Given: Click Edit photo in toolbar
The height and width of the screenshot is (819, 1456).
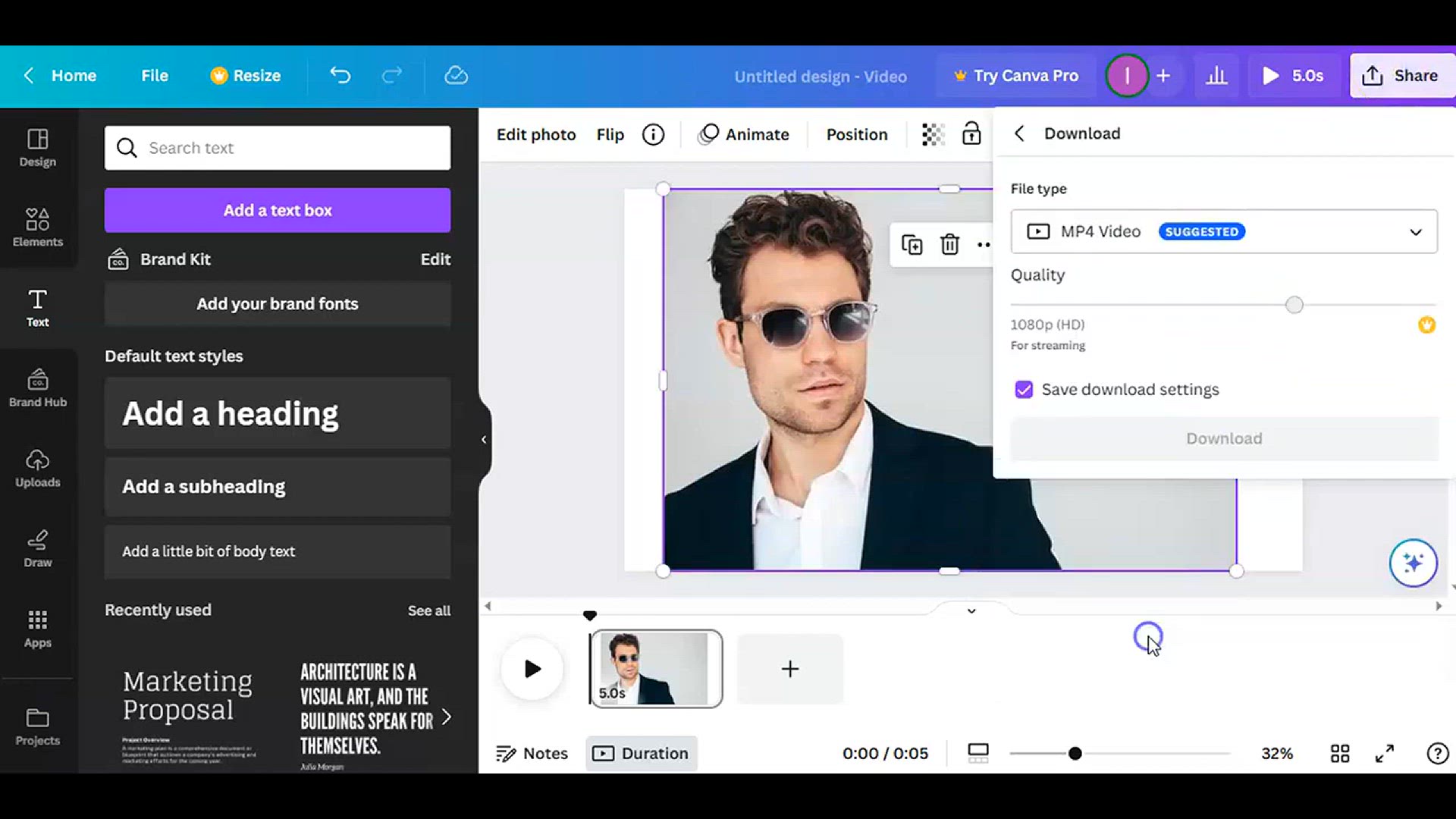Looking at the screenshot, I should pyautogui.click(x=535, y=134).
